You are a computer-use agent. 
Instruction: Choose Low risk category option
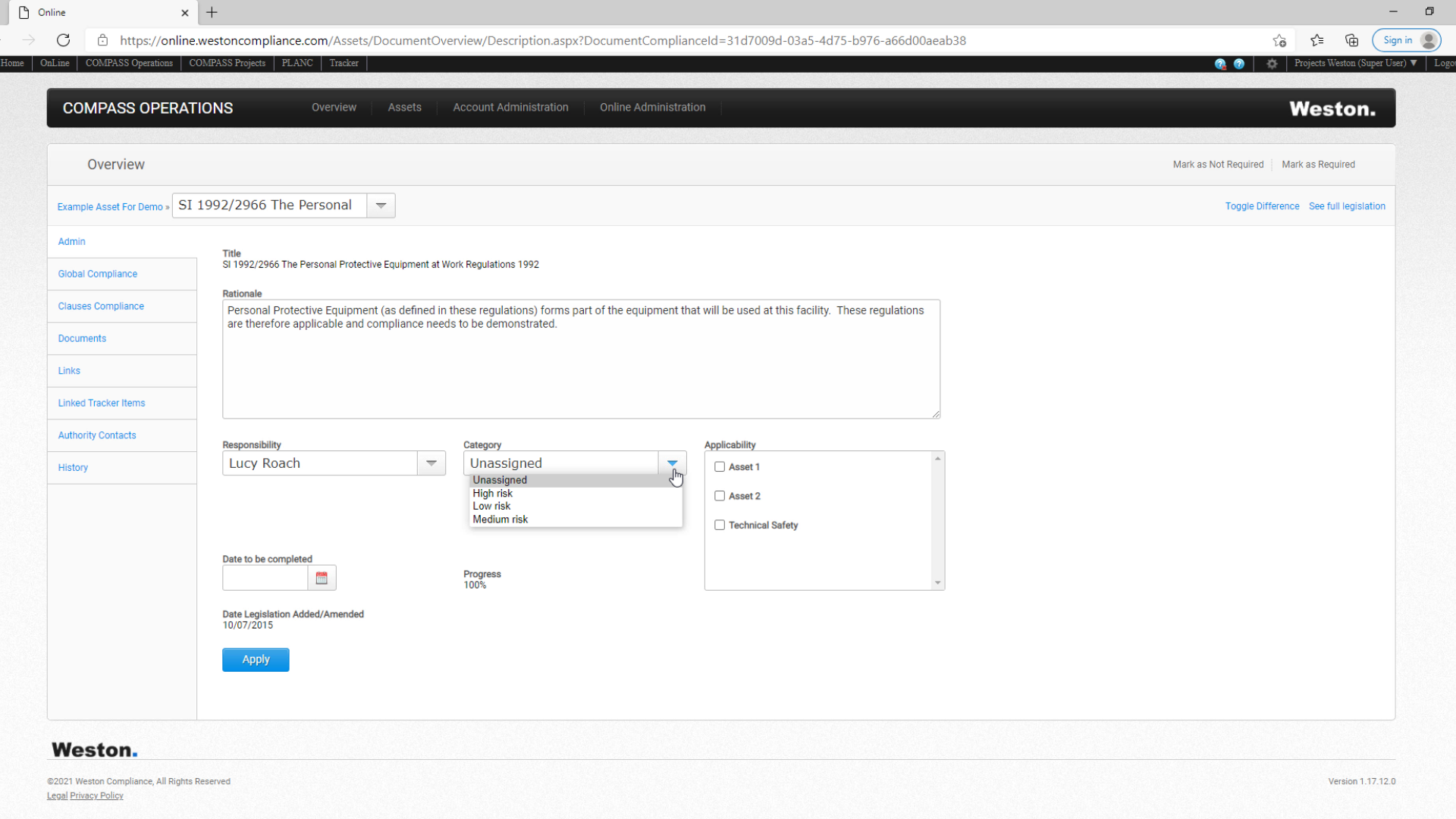click(x=576, y=507)
